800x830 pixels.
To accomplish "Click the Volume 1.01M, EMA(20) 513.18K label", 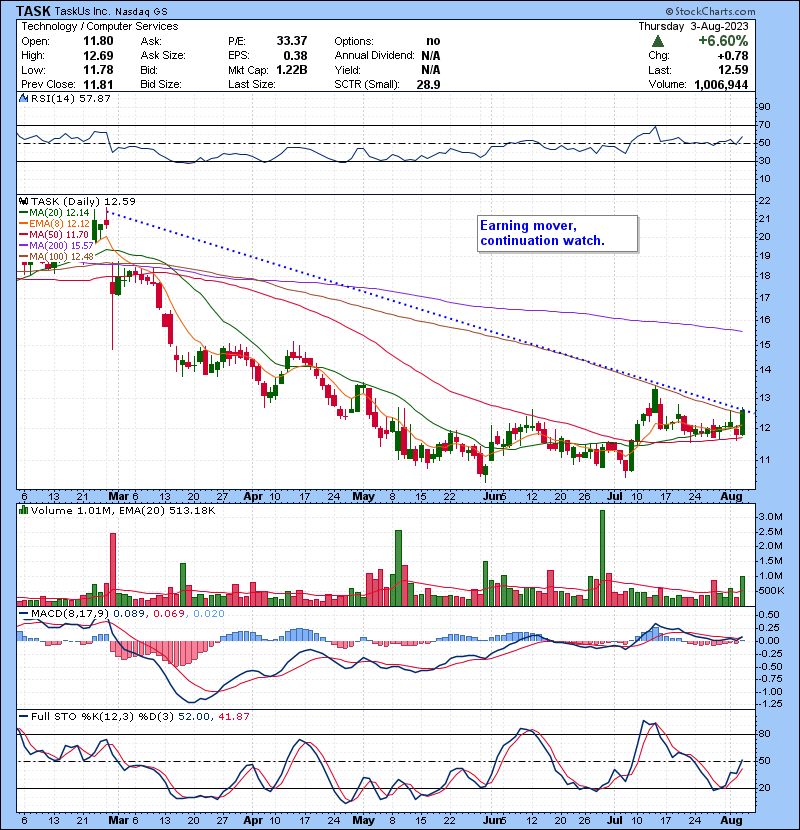I will tap(123, 510).
